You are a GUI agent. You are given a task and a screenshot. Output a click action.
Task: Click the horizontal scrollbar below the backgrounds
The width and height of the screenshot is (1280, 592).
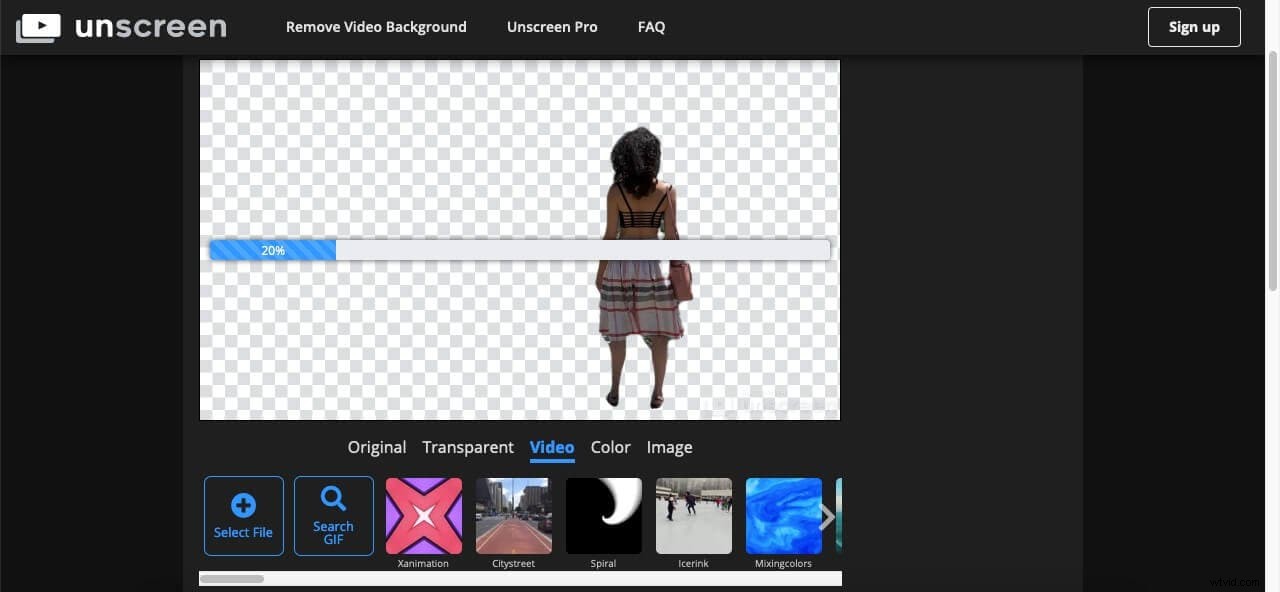point(233,578)
